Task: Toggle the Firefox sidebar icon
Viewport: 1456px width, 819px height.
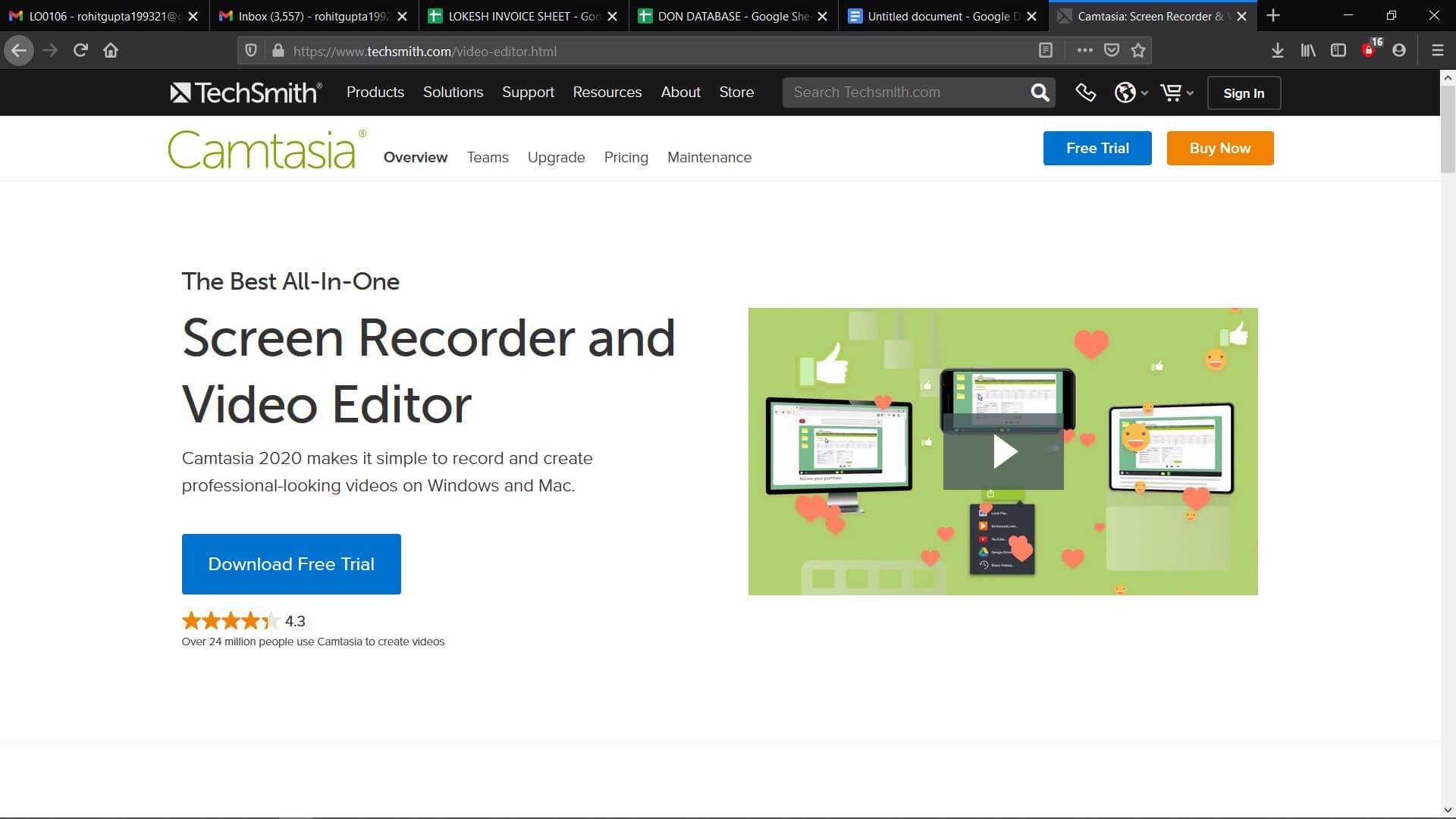Action: 1338,51
